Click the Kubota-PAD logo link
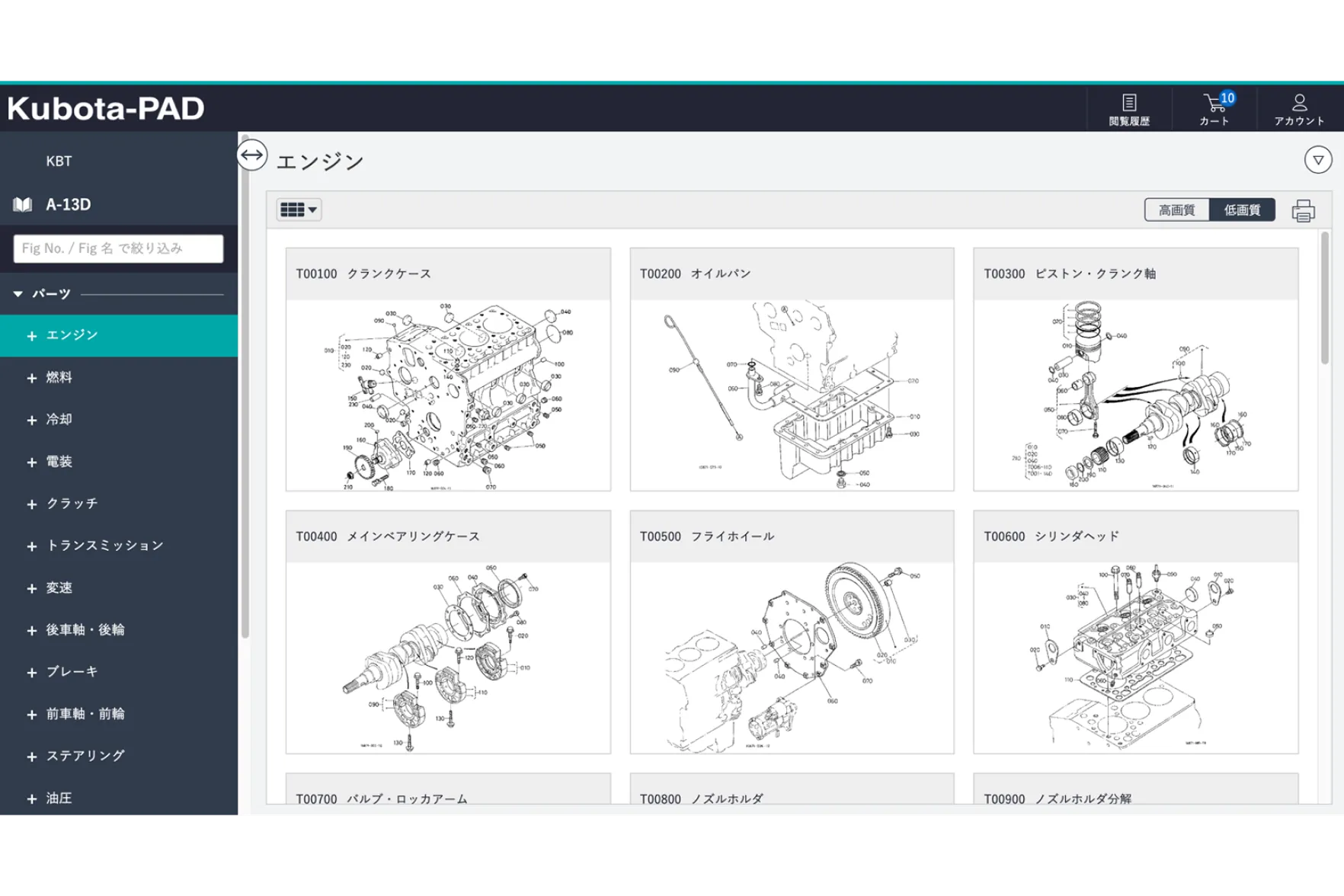Viewport: 1344px width, 896px height. click(x=106, y=109)
